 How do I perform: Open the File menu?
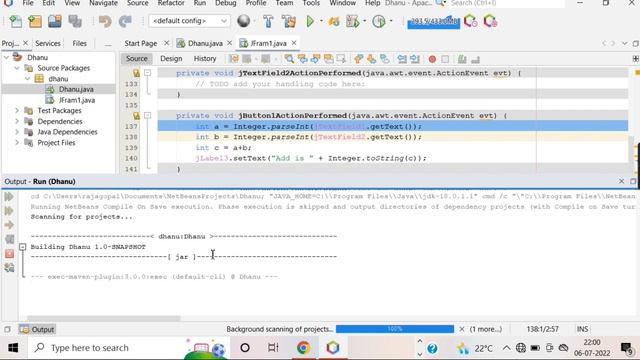tap(28, 3)
